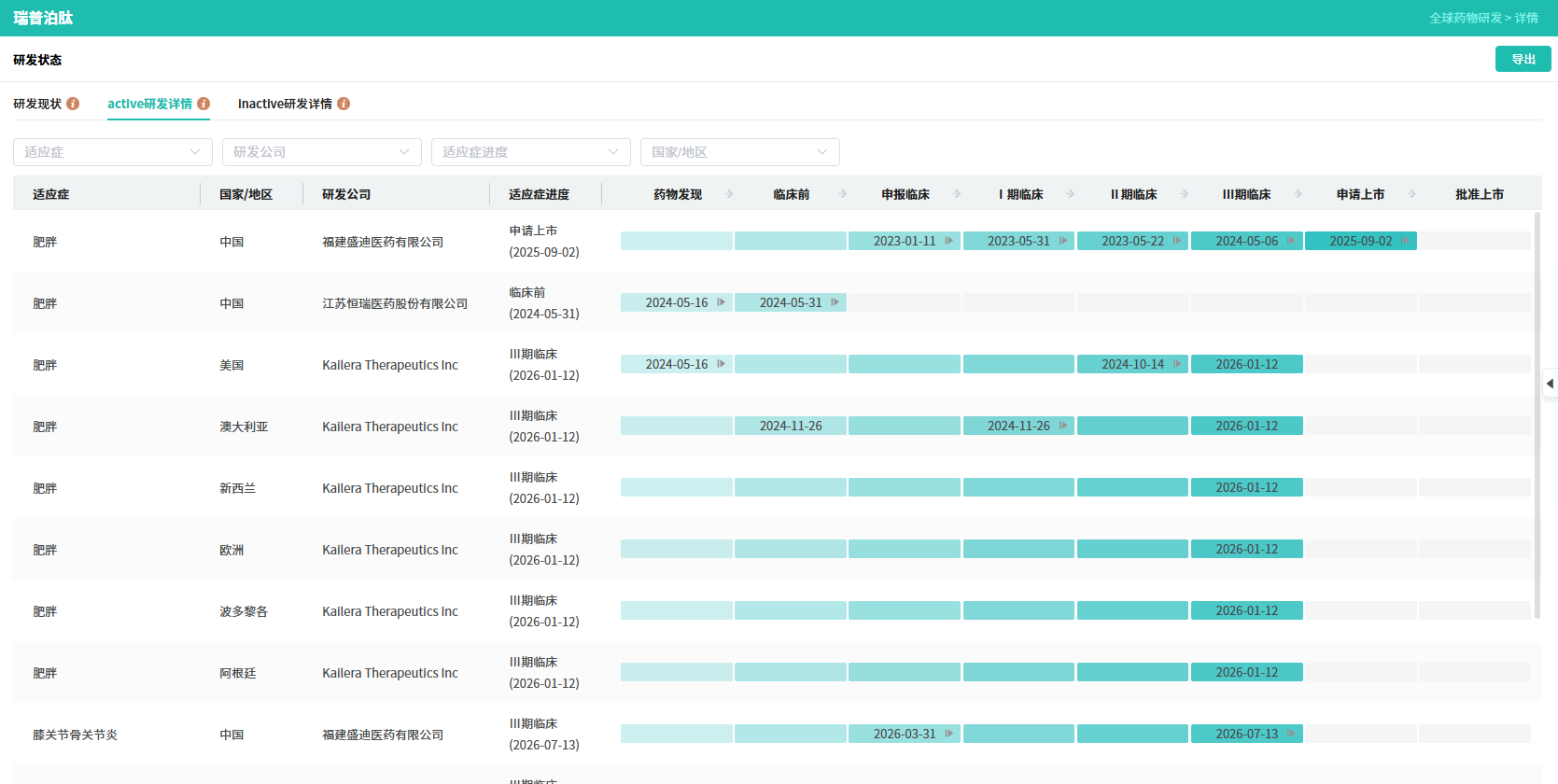Expand the collapsed side panel arrow

coord(1551,384)
